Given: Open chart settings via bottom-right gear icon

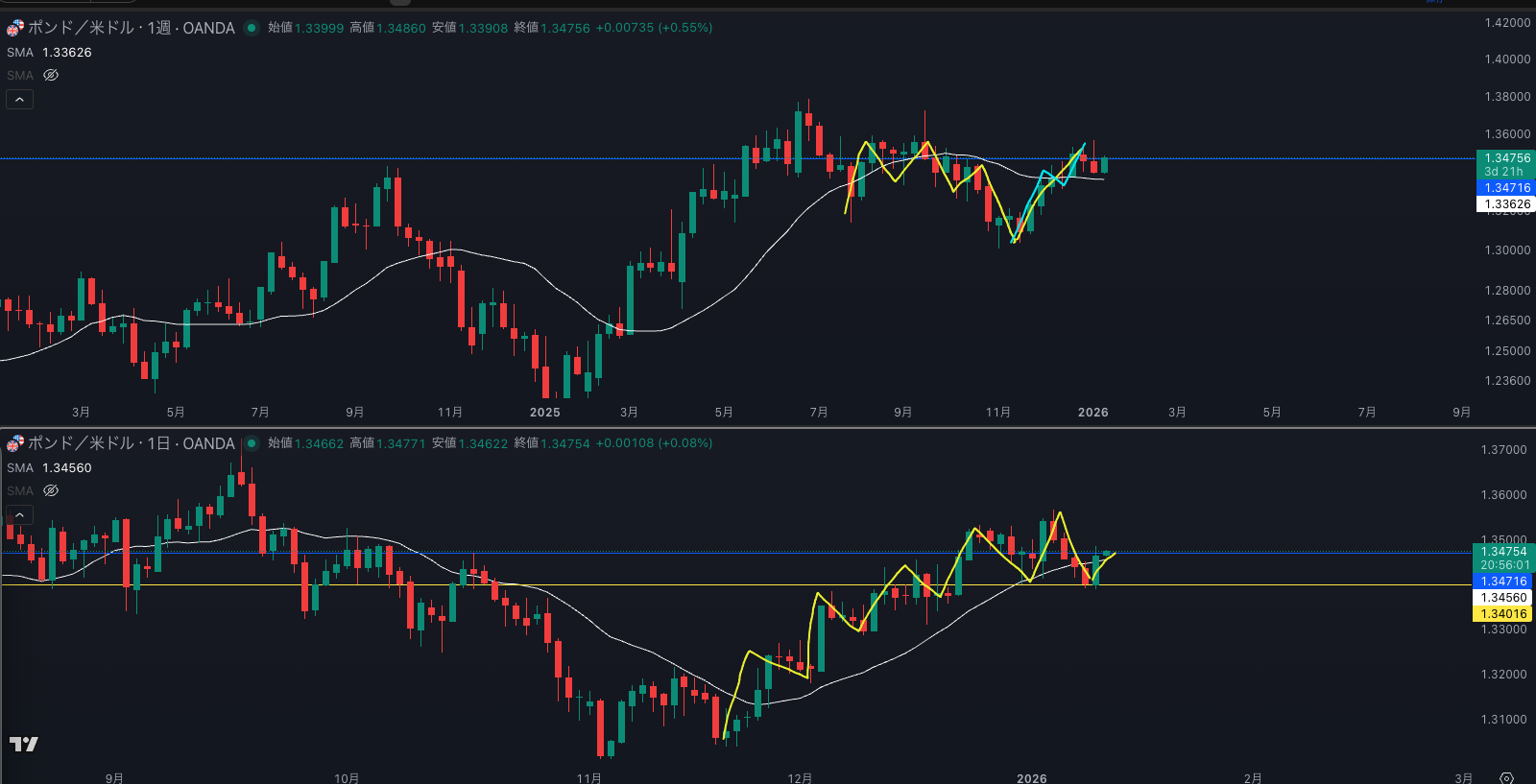Looking at the screenshot, I should (x=1506, y=777).
